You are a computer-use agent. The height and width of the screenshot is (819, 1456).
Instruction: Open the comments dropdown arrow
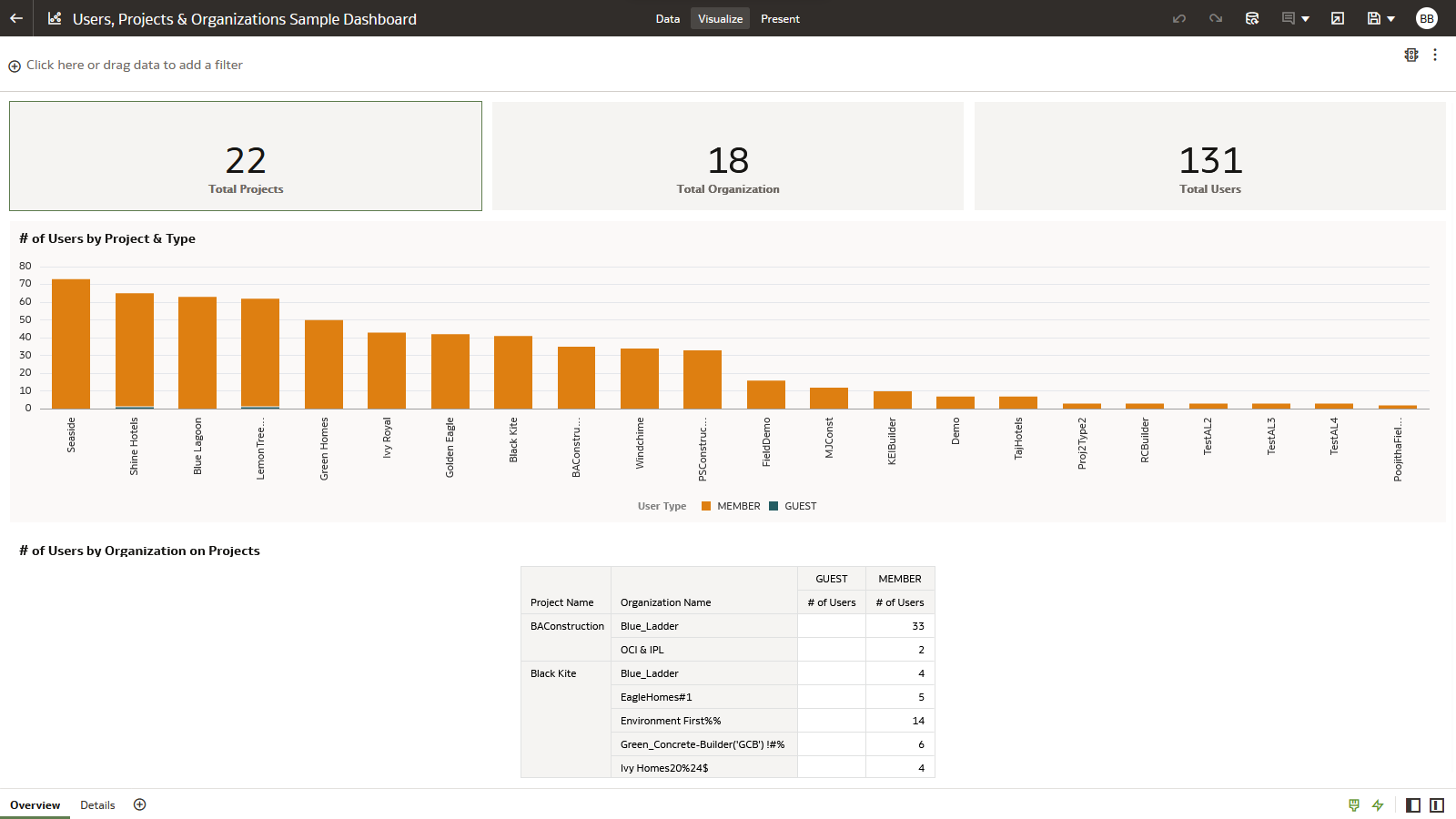[x=1305, y=18]
